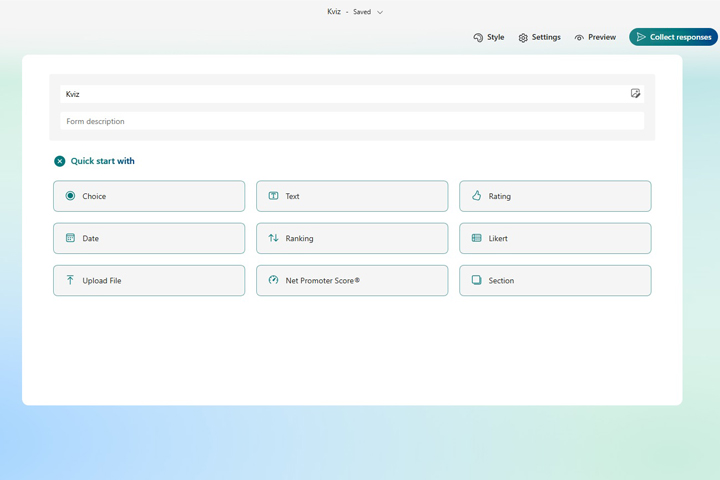
Task: Click the Net Promoter Score gauge icon
Action: (x=273, y=280)
